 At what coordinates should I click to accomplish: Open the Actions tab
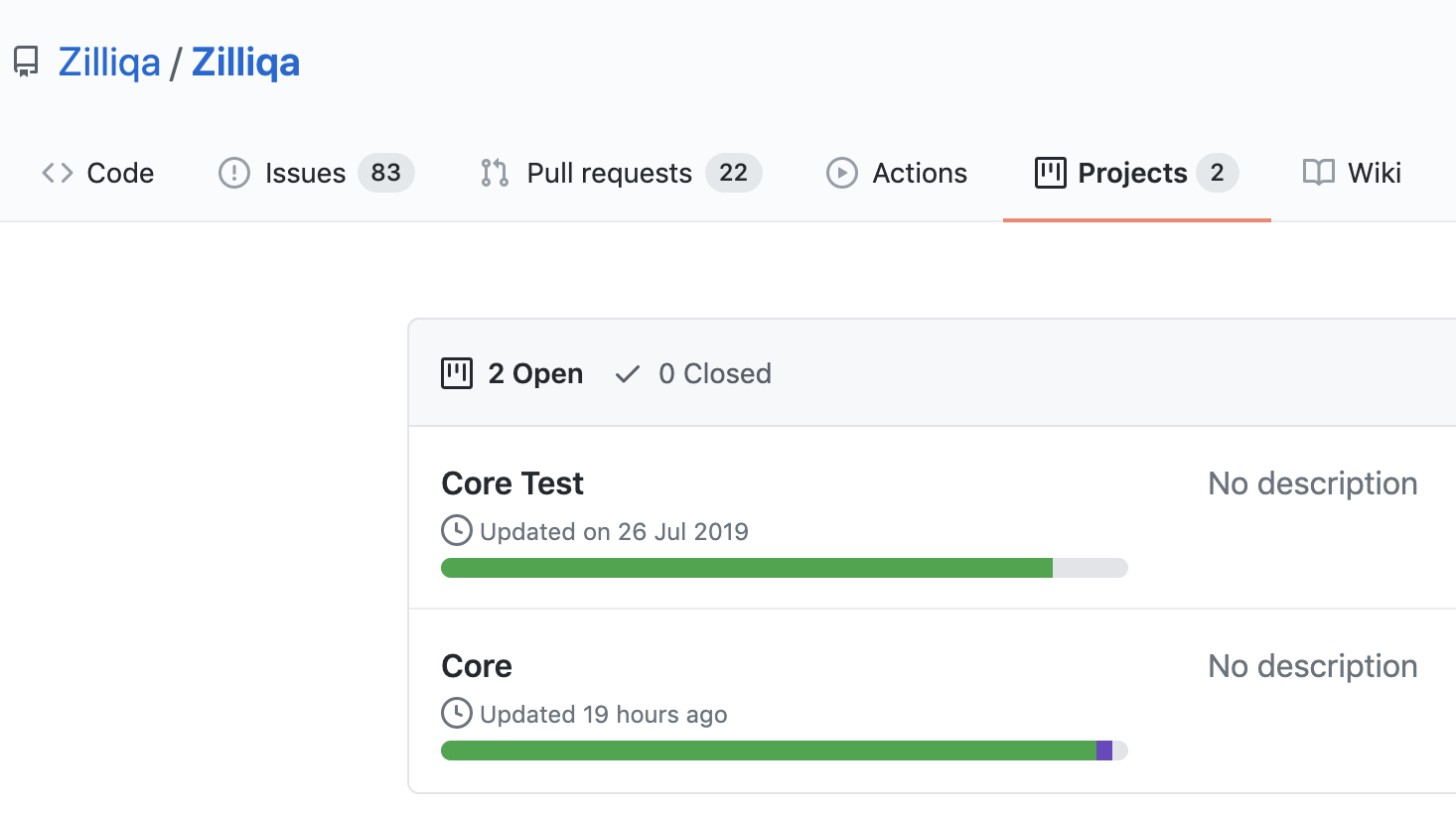pos(896,173)
